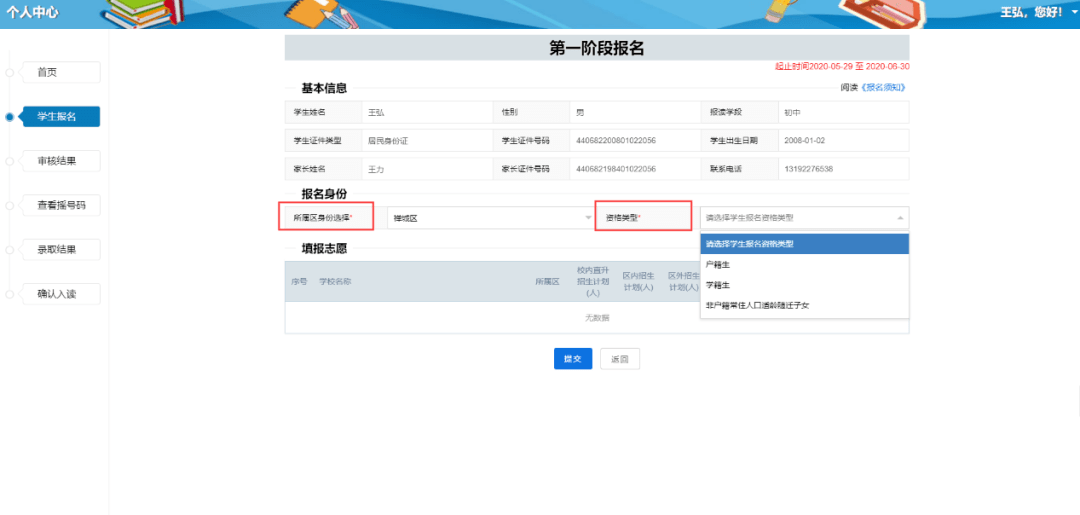
Task: Click the 性别 value 男
Action: point(580,112)
